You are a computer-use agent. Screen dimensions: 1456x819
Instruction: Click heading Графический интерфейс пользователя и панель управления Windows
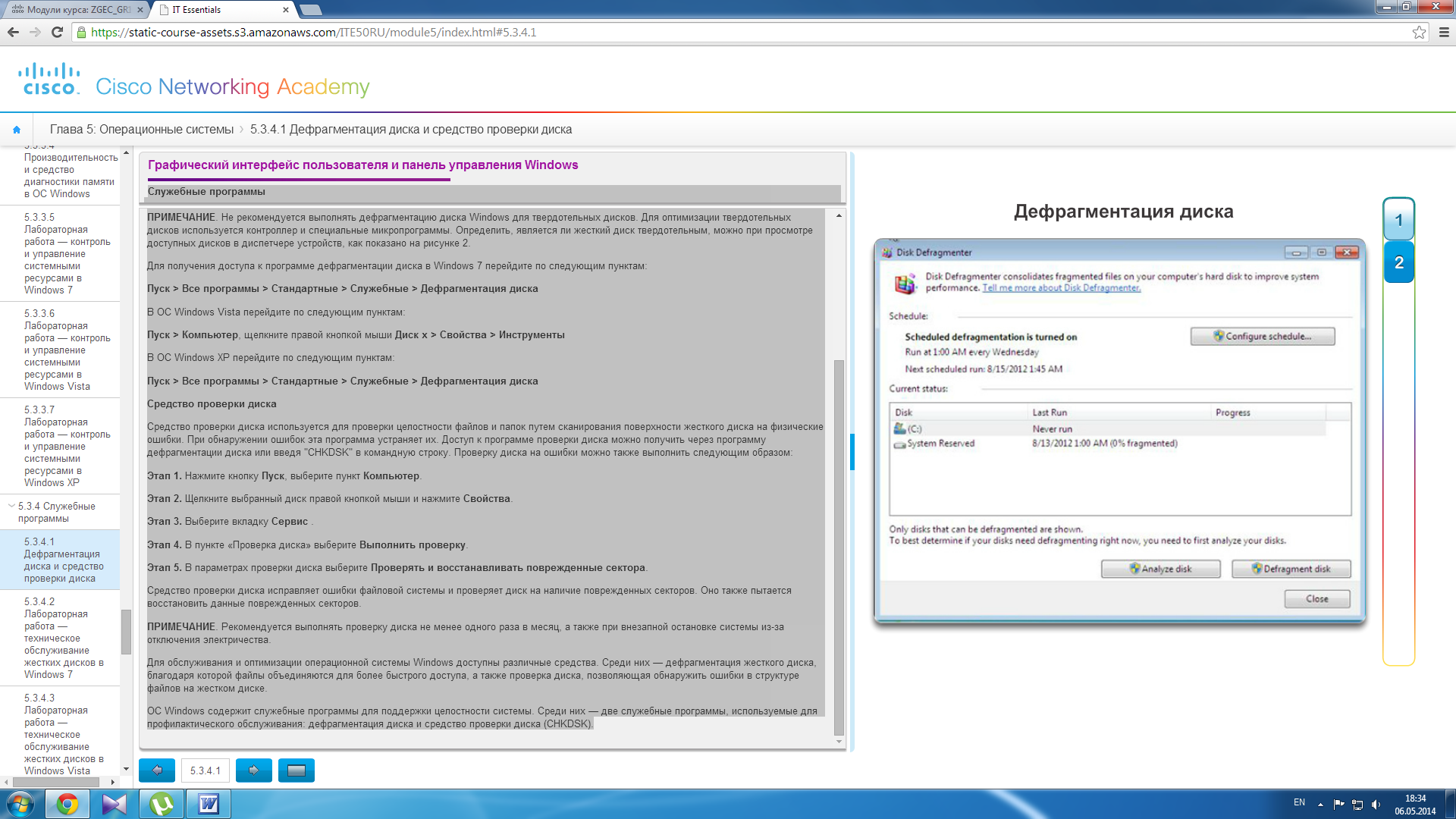click(362, 165)
